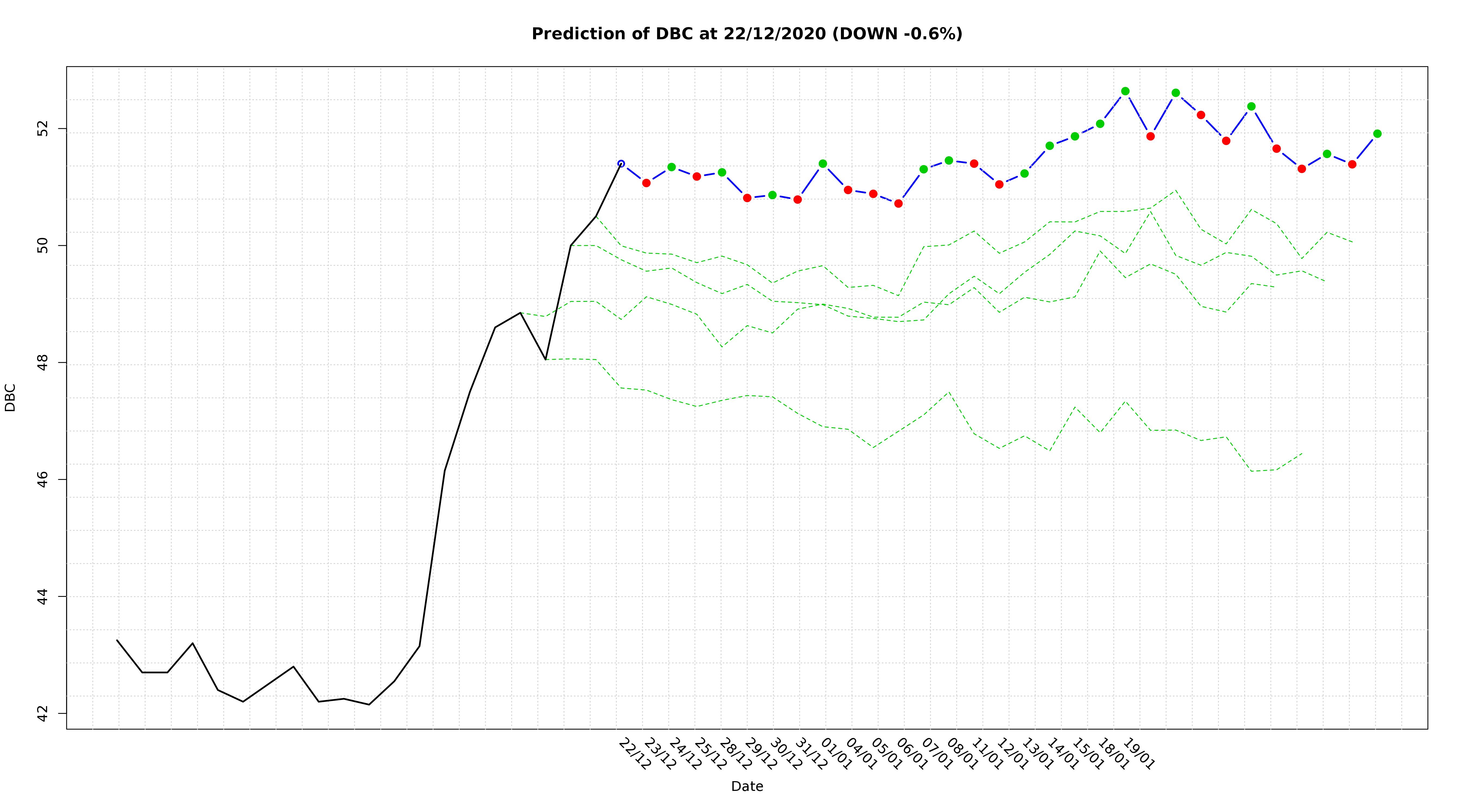This screenshot has width=1462, height=812.
Task: Click the '48' y-axis tick label
Action: point(43,363)
